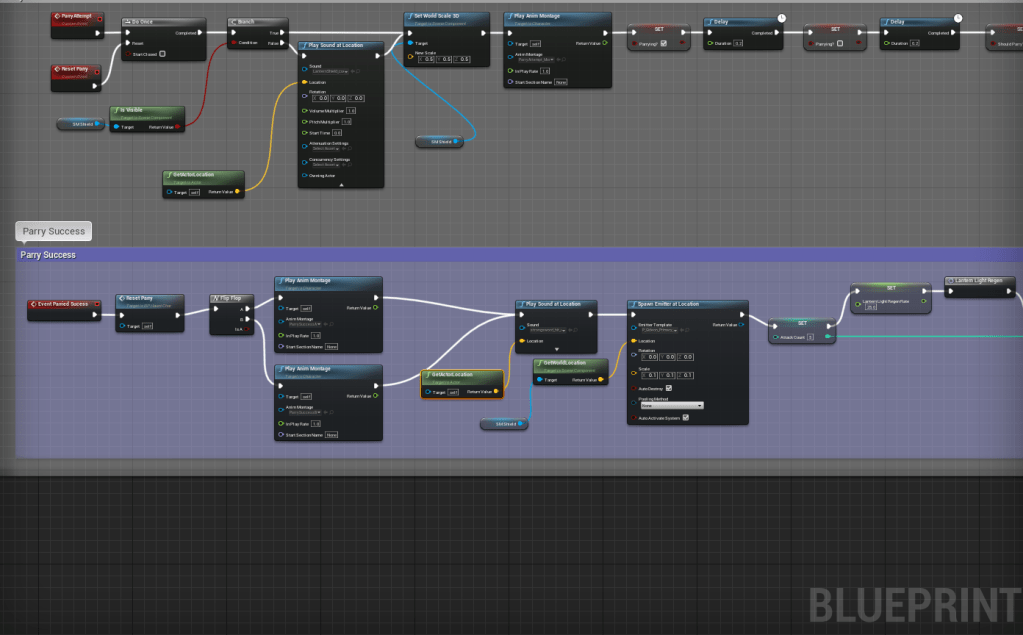The width and height of the screenshot is (1023, 635).
Task: Click the Volume Multiplier value field
Action: 350,110
